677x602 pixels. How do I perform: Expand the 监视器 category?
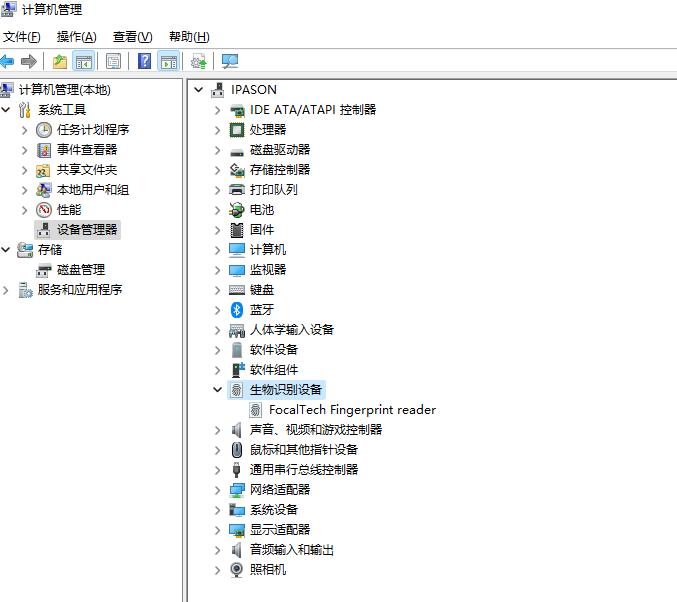coord(218,270)
